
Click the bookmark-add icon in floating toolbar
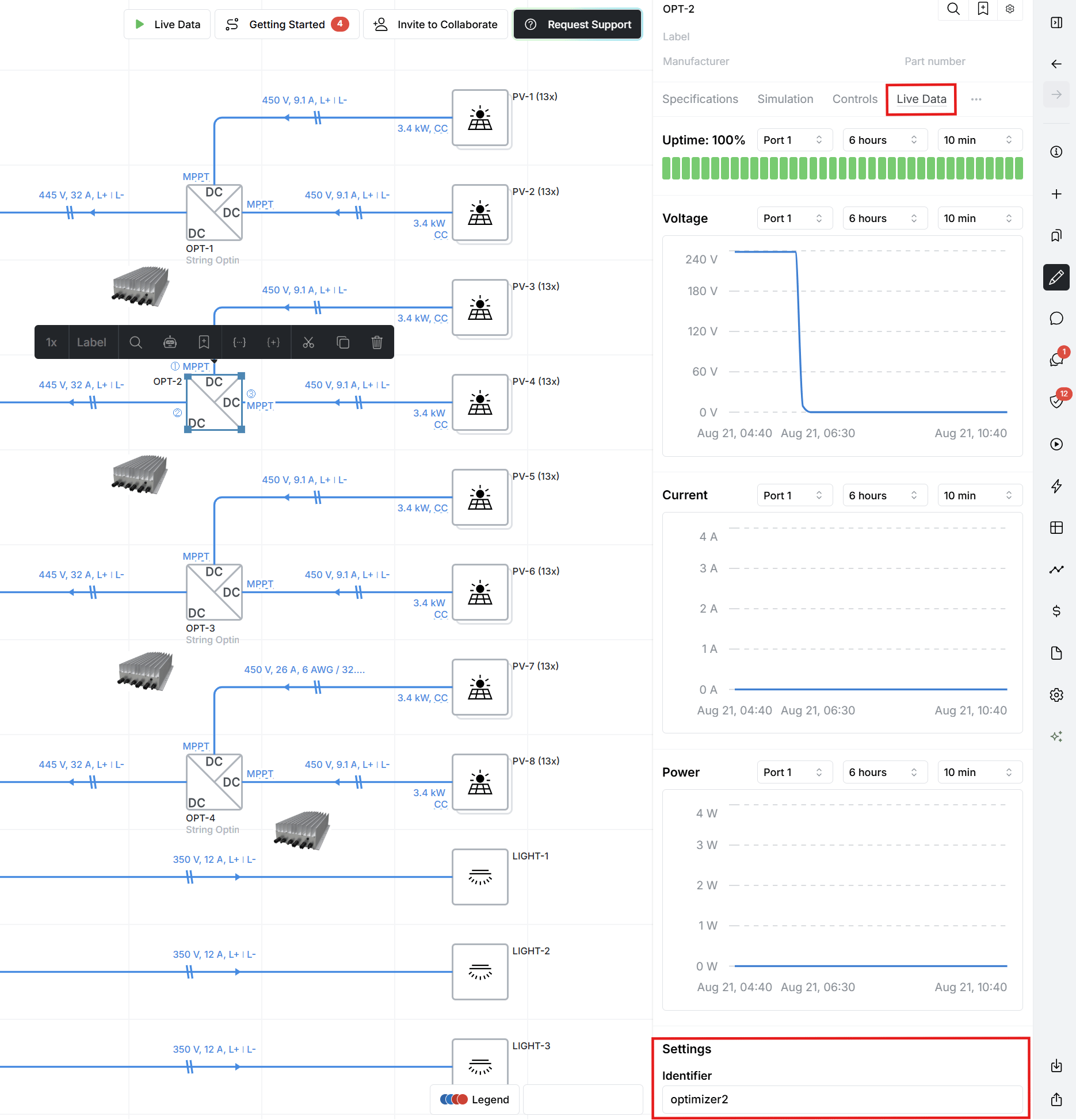(x=204, y=342)
